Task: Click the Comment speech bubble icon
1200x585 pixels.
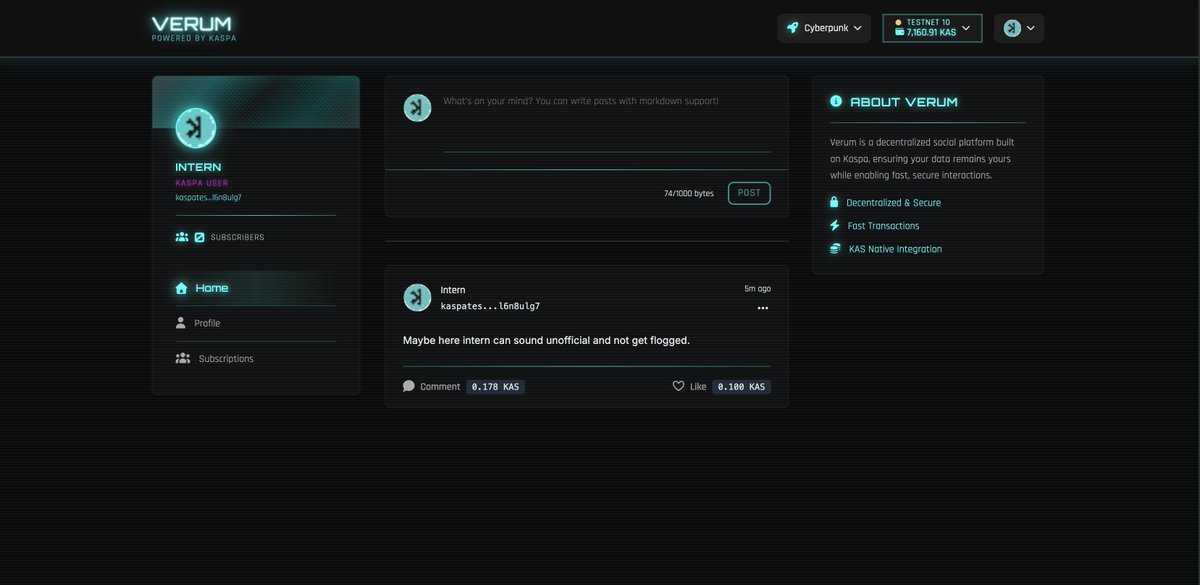Action: tap(409, 386)
